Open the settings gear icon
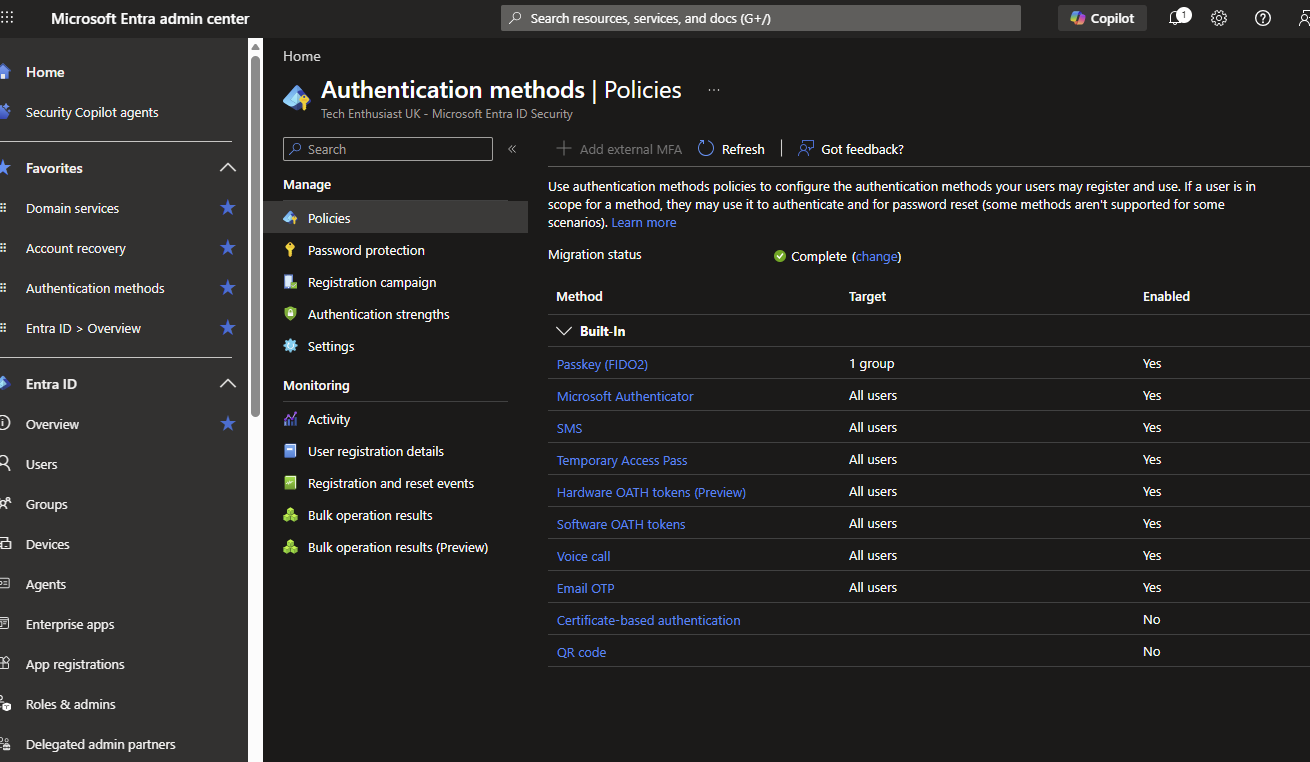Viewport: 1310px width, 762px height. pyautogui.click(x=1219, y=18)
